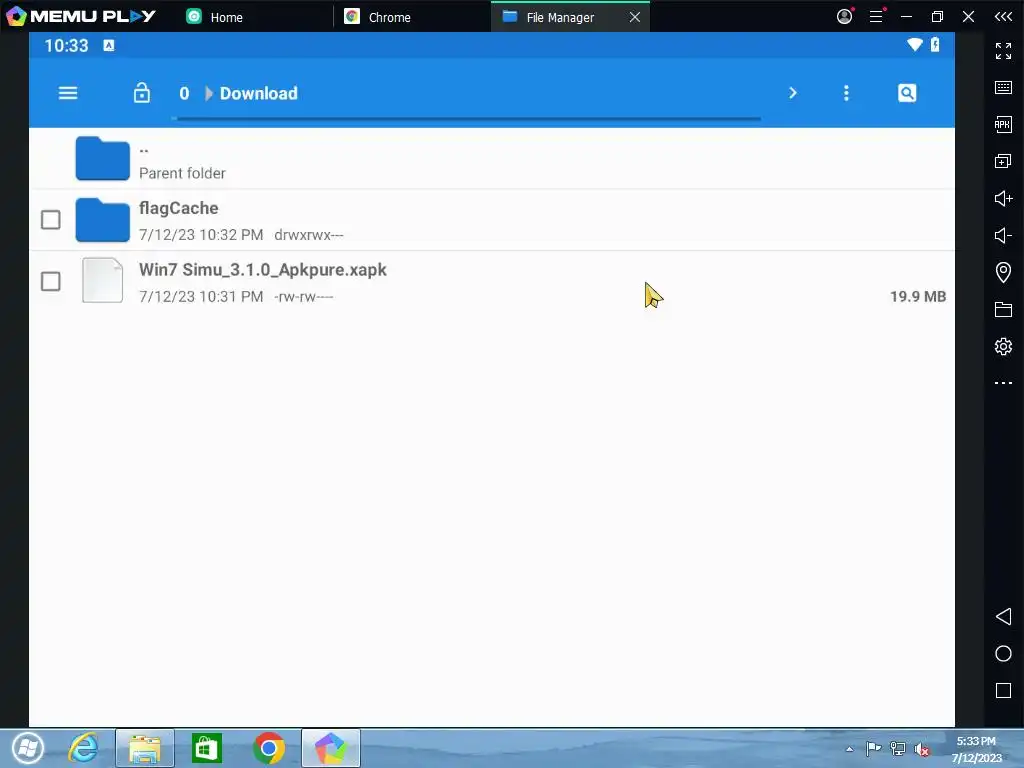The image size is (1024, 768).
Task: Tap the Android recent apps square button
Action: 1003,691
